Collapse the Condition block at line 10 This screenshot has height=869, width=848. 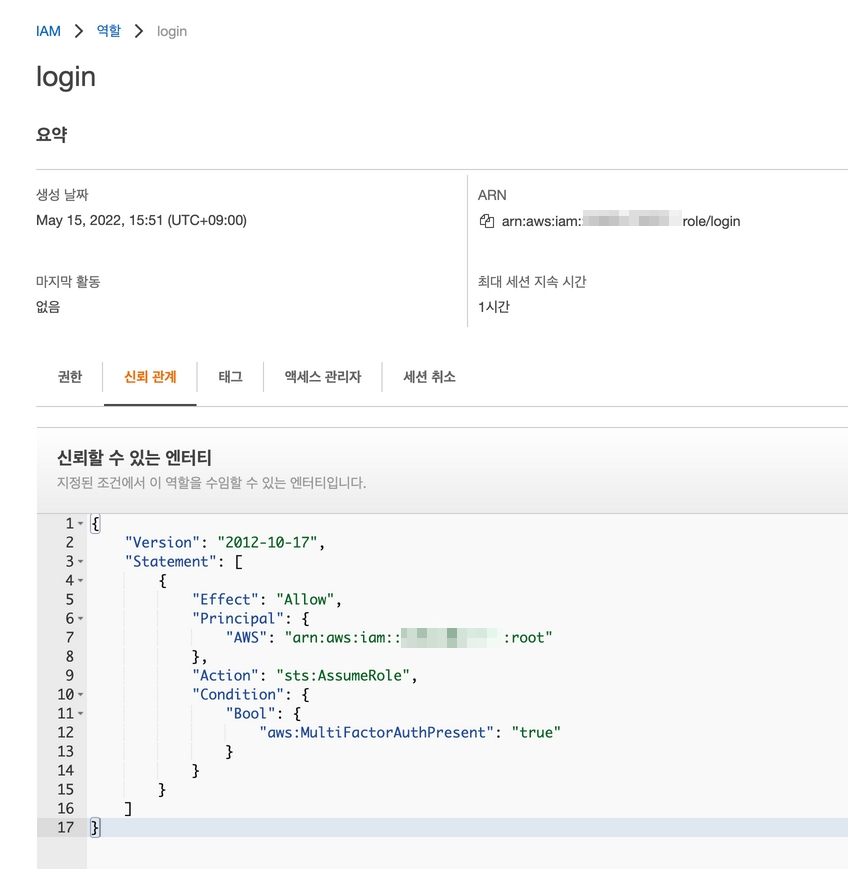[x=80, y=695]
